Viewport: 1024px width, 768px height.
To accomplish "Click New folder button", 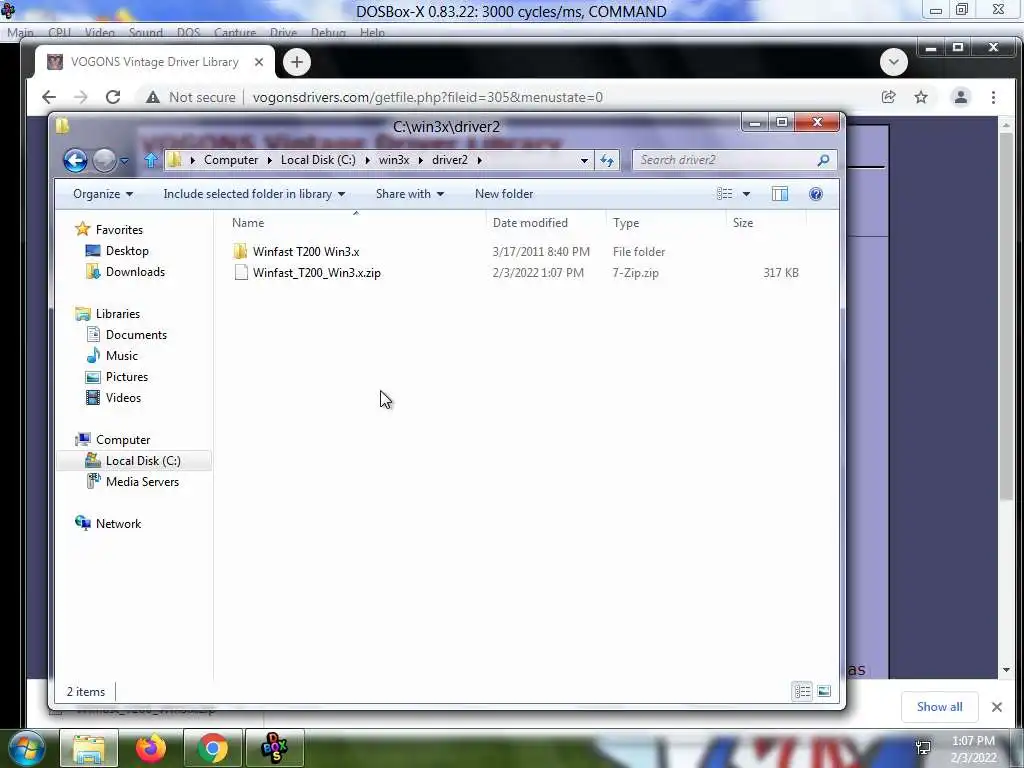I will [504, 194].
